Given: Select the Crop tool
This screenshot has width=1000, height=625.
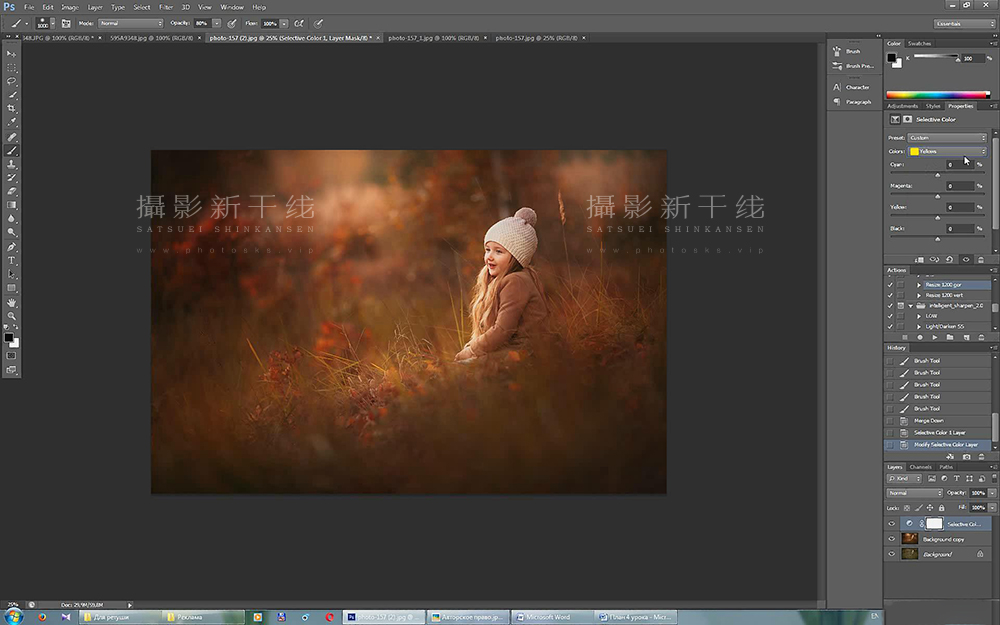Looking at the screenshot, I should [x=11, y=108].
